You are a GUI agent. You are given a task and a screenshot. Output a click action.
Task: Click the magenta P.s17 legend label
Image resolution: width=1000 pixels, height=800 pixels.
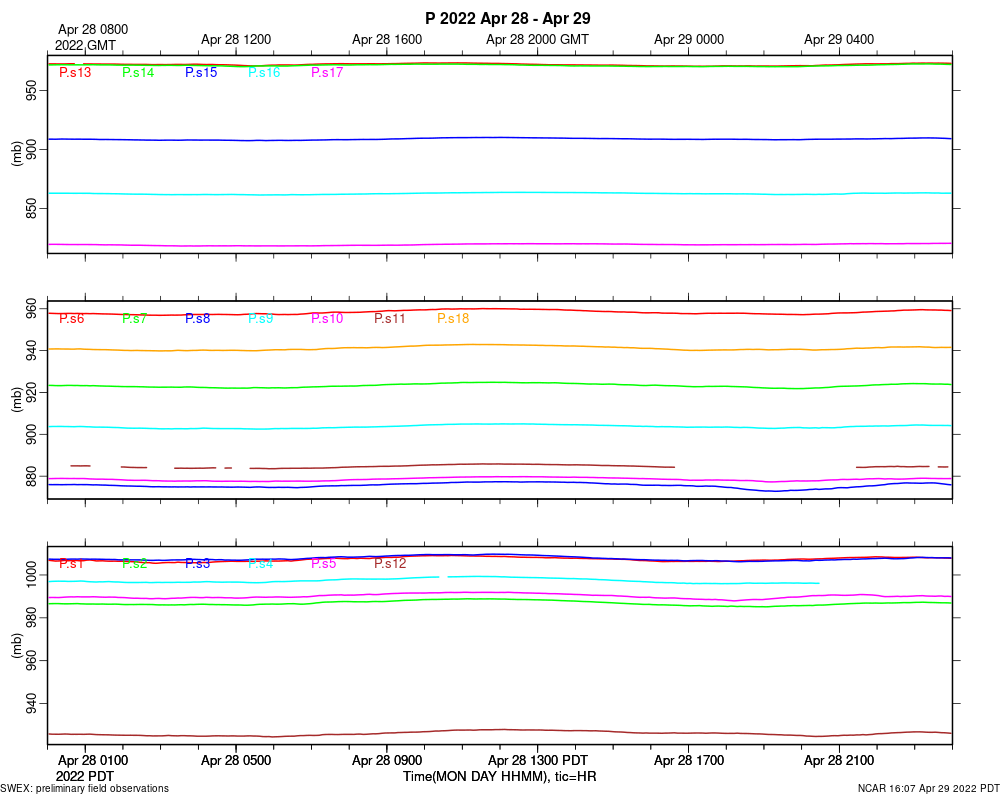(327, 73)
